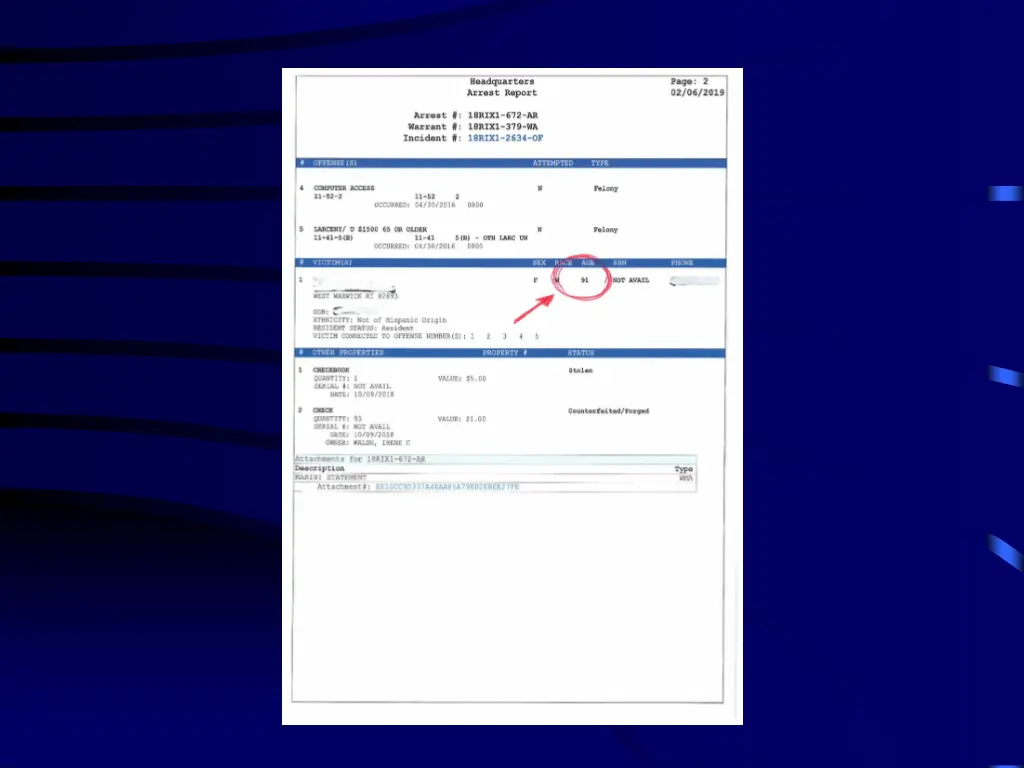Click the WEST WARWICK RI address line
The height and width of the screenshot is (768, 1024).
tap(355, 296)
